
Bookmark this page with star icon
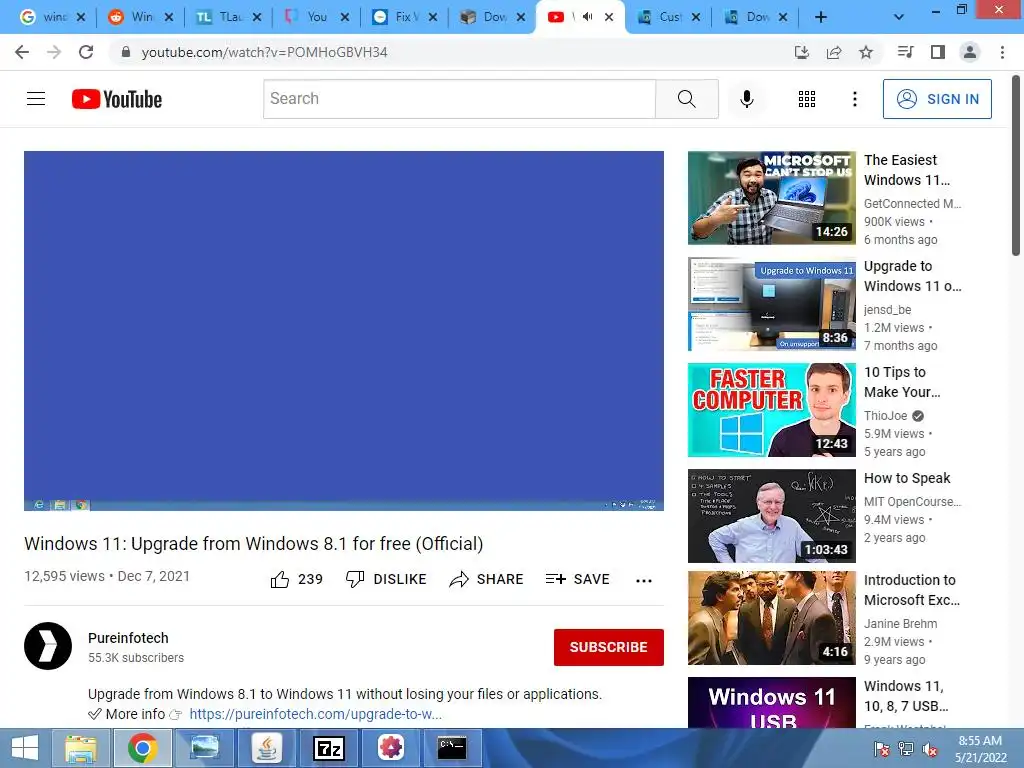click(x=866, y=52)
